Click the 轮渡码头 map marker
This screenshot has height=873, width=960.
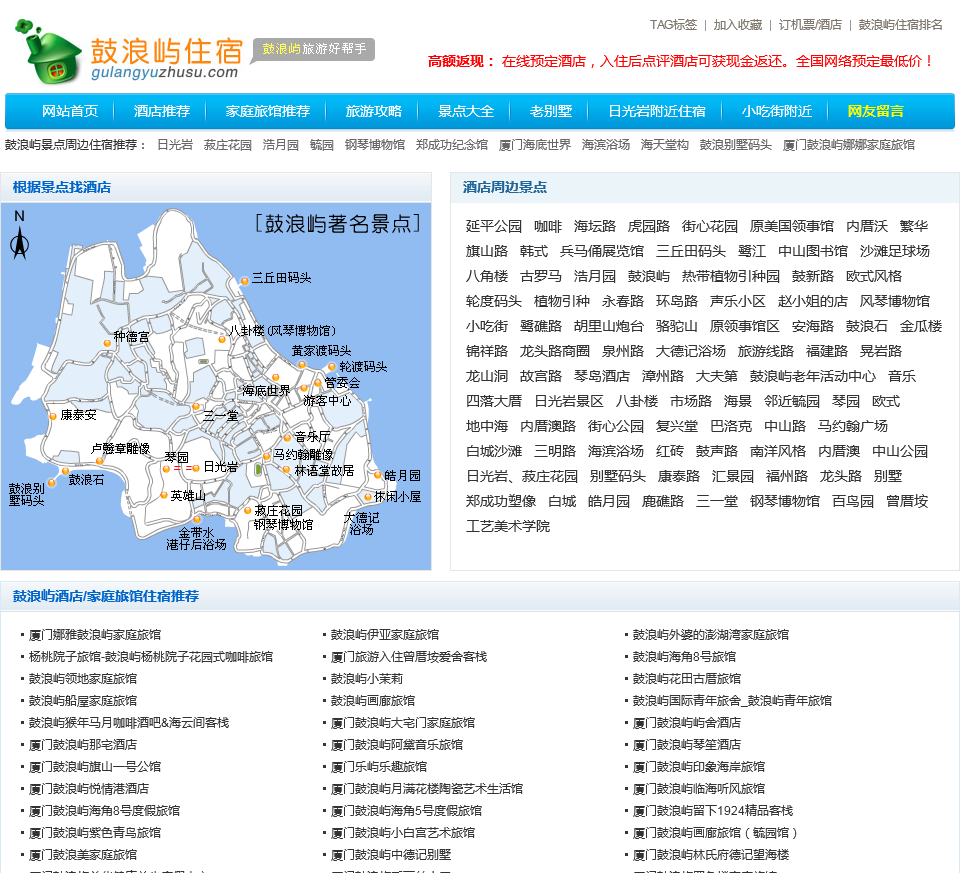tap(332, 367)
